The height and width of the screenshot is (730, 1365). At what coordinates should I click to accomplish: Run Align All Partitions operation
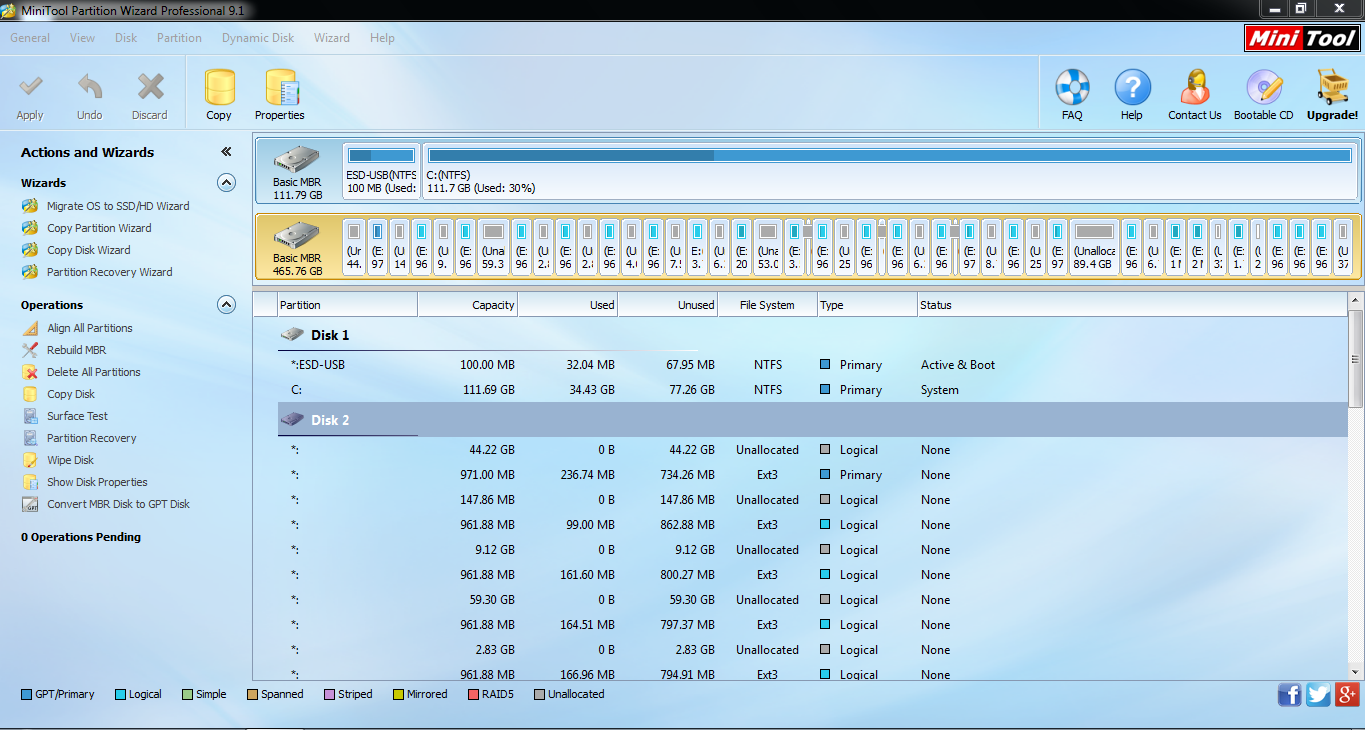89,328
